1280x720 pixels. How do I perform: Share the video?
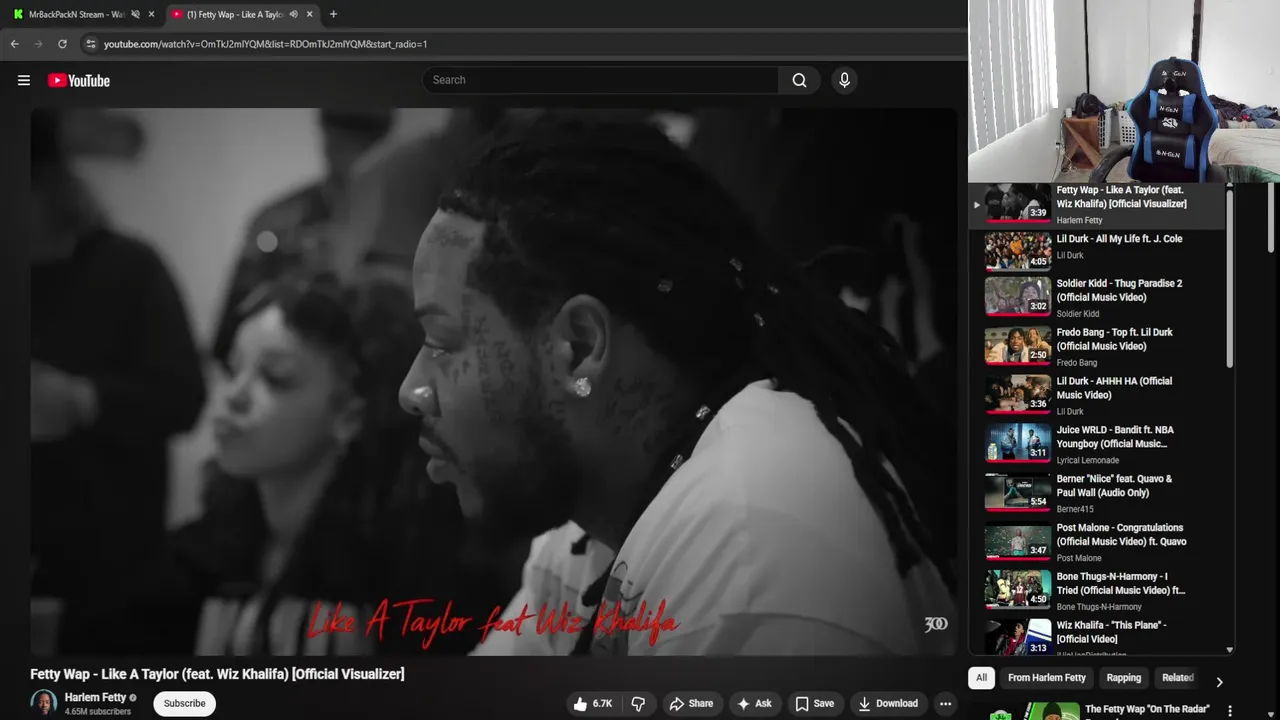(x=691, y=704)
